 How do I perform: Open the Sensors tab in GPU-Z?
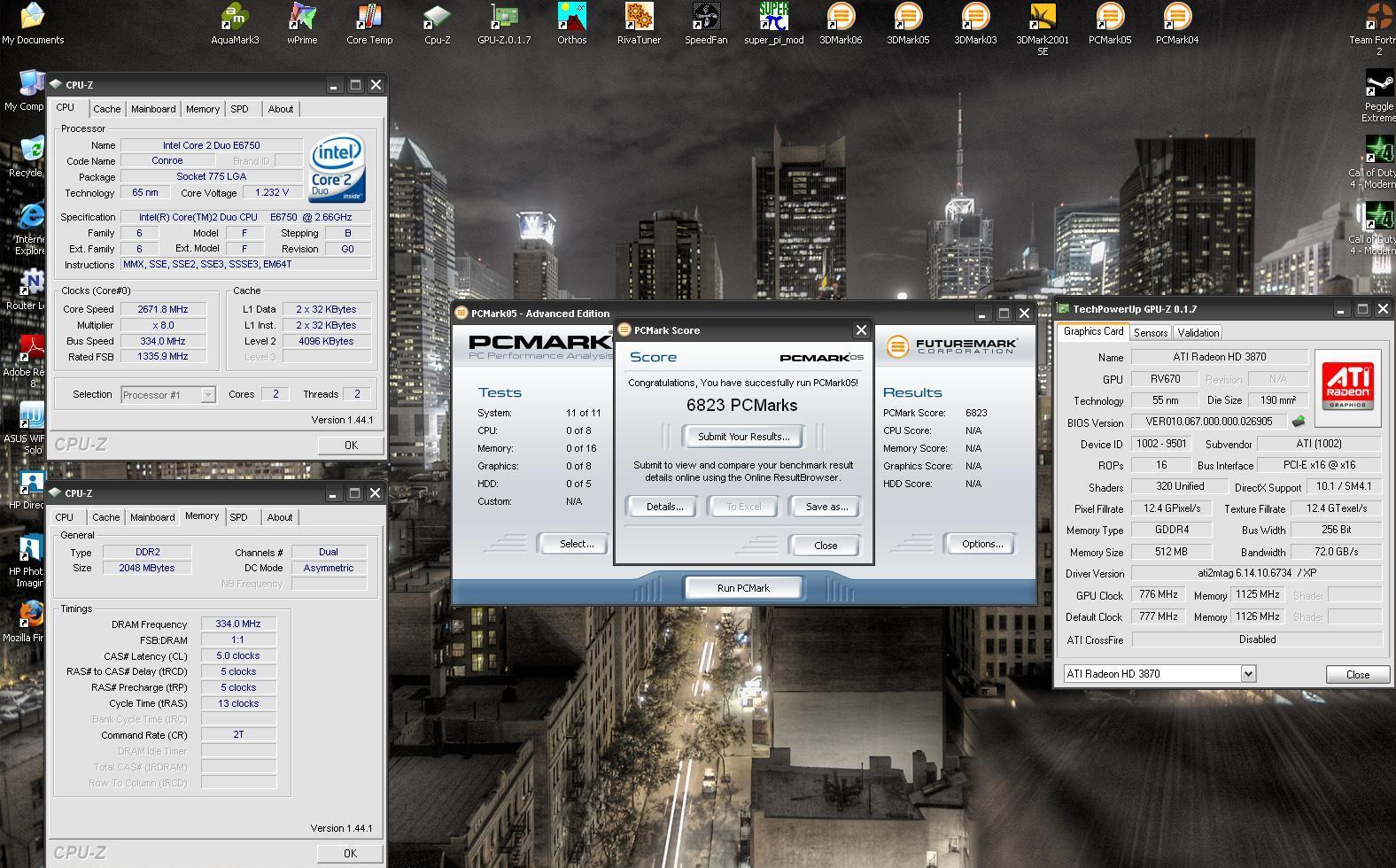coord(1151,333)
